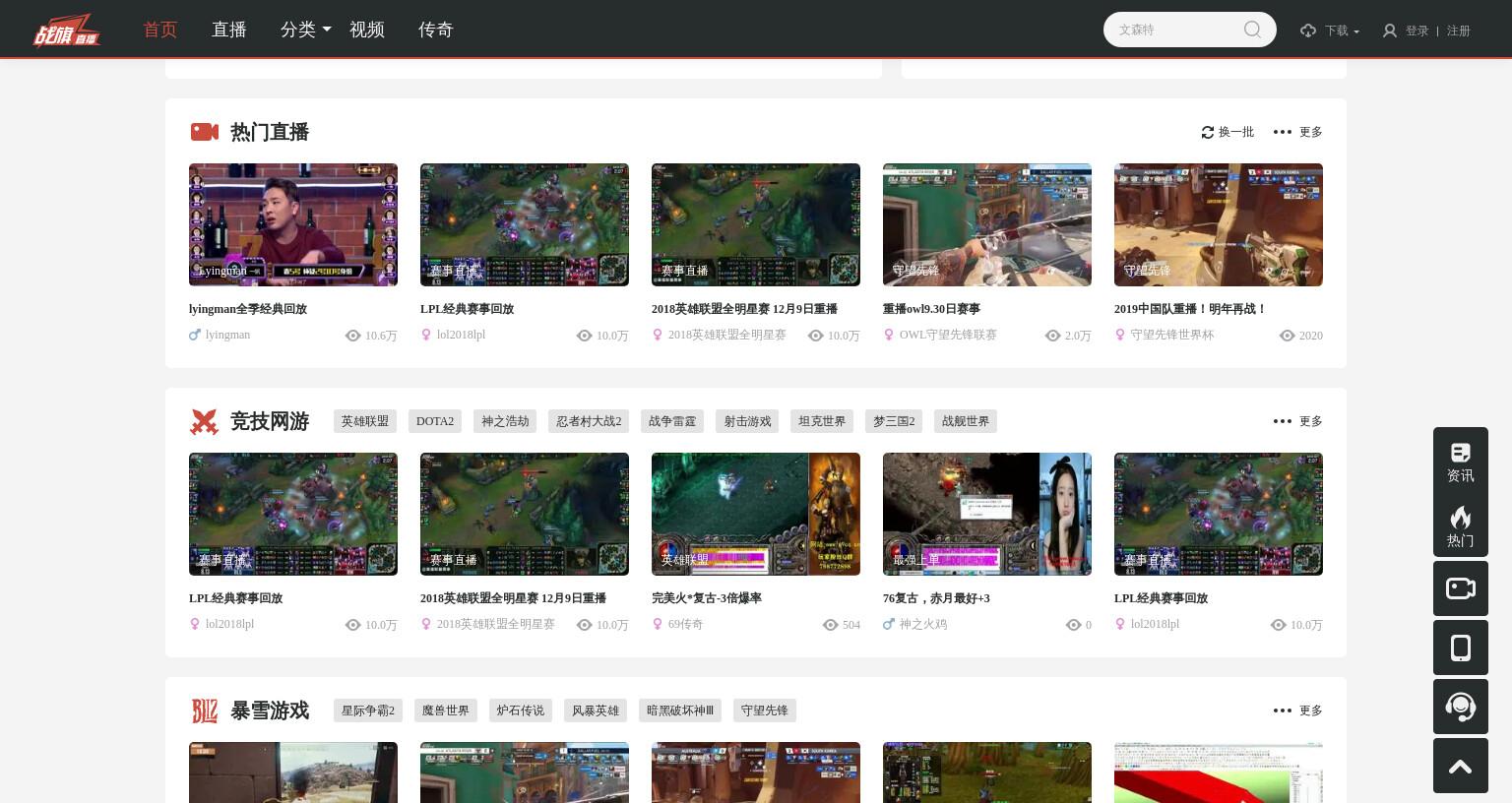The width and height of the screenshot is (1512, 803).
Task: Click the customer service headset icon
Action: coord(1461,707)
